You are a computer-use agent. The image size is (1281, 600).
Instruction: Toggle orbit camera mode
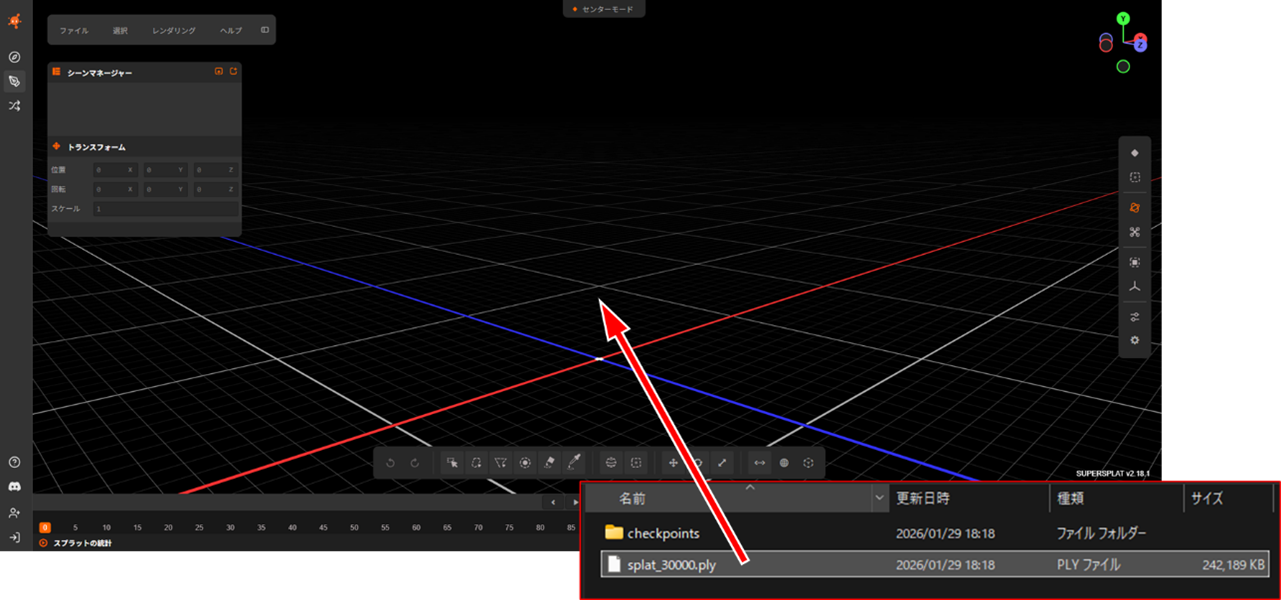[1134, 208]
